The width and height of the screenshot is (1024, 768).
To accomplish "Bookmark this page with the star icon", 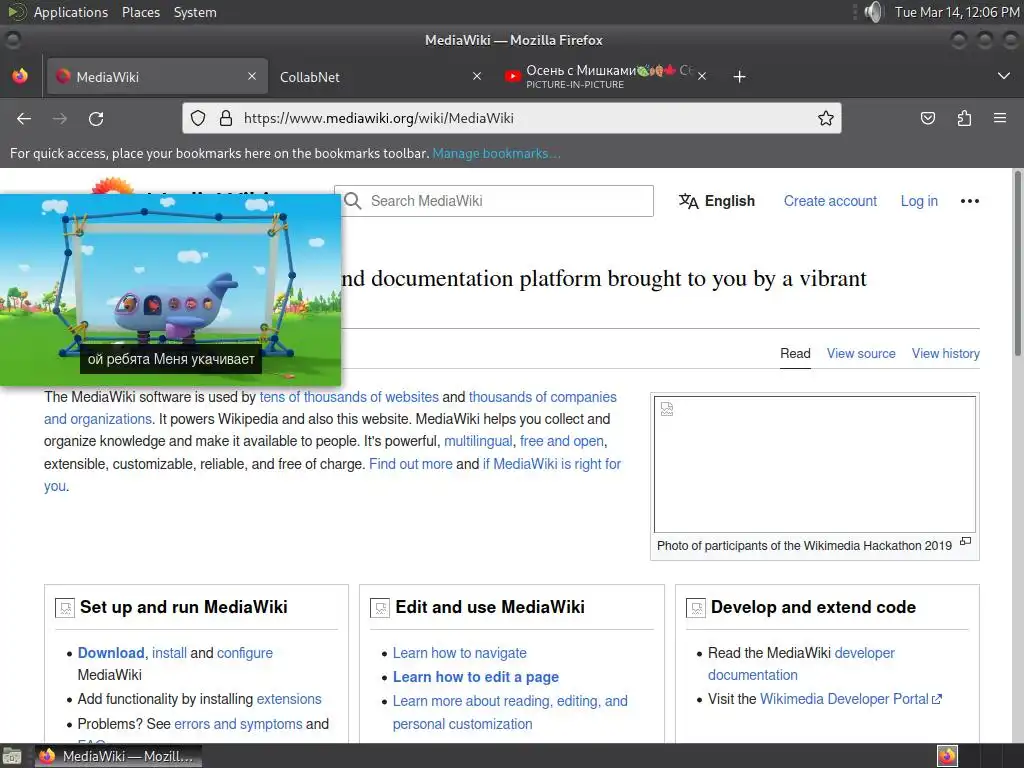I will point(825,118).
